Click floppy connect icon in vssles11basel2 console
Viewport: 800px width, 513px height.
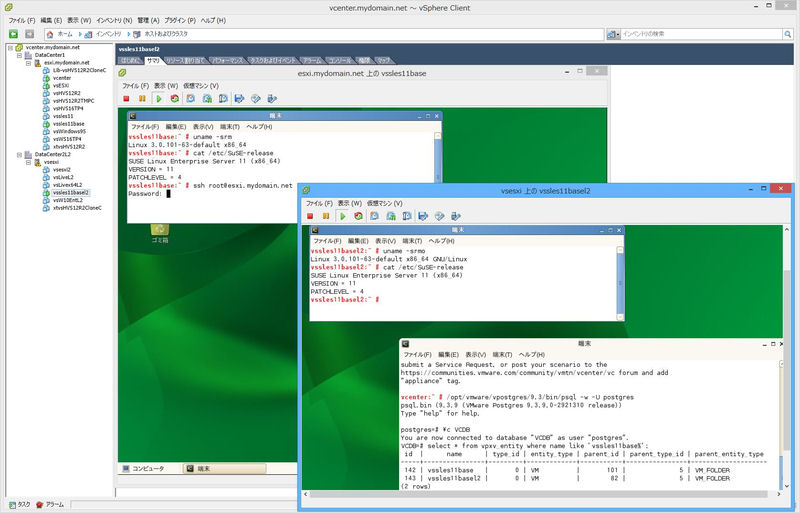(423, 216)
